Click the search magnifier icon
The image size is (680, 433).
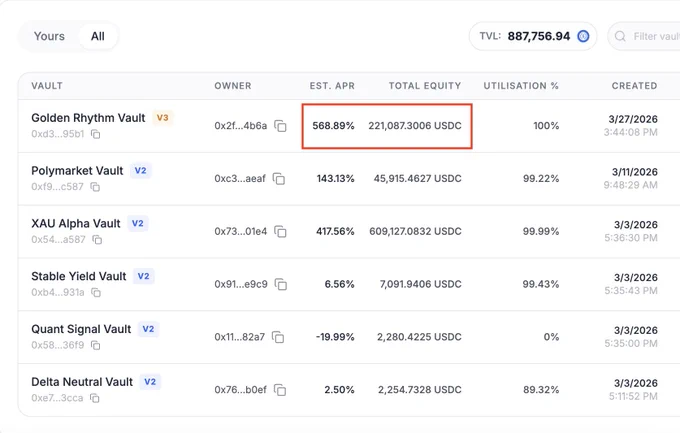tap(620, 36)
